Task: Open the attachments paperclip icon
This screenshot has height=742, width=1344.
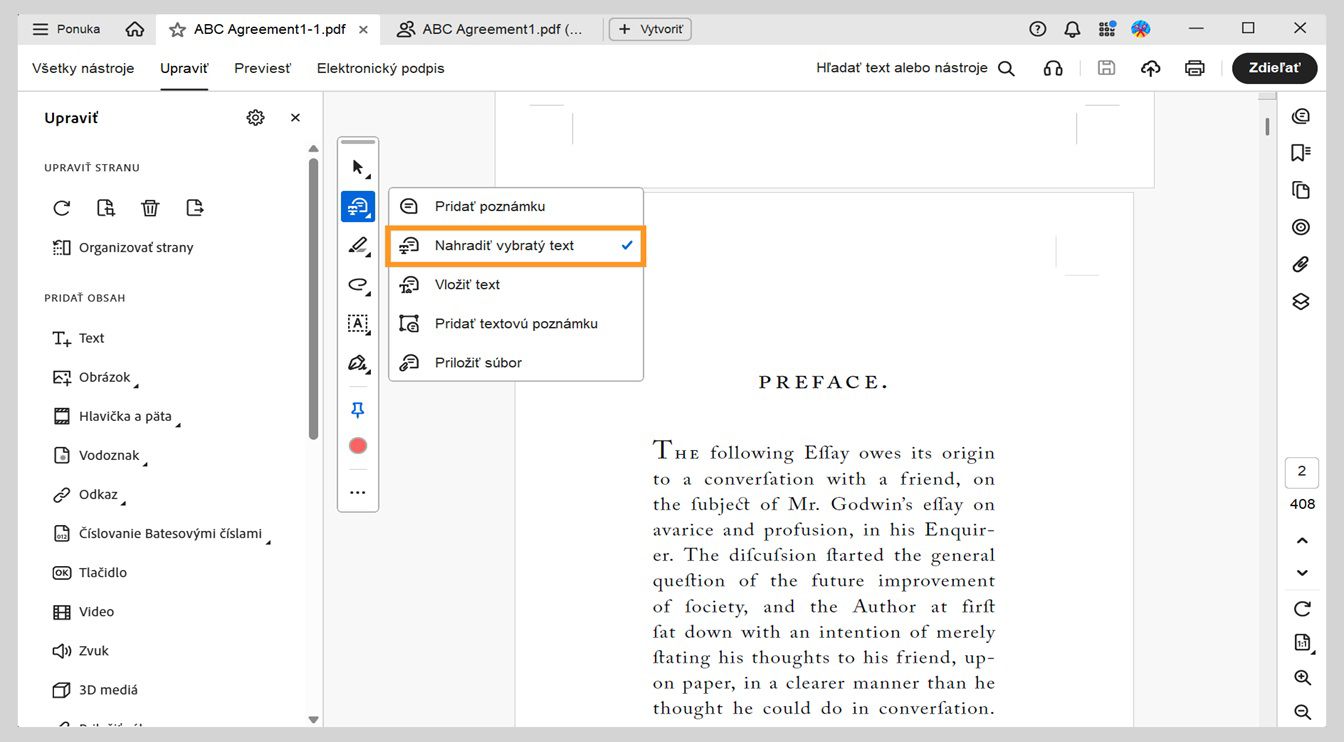Action: (1301, 264)
